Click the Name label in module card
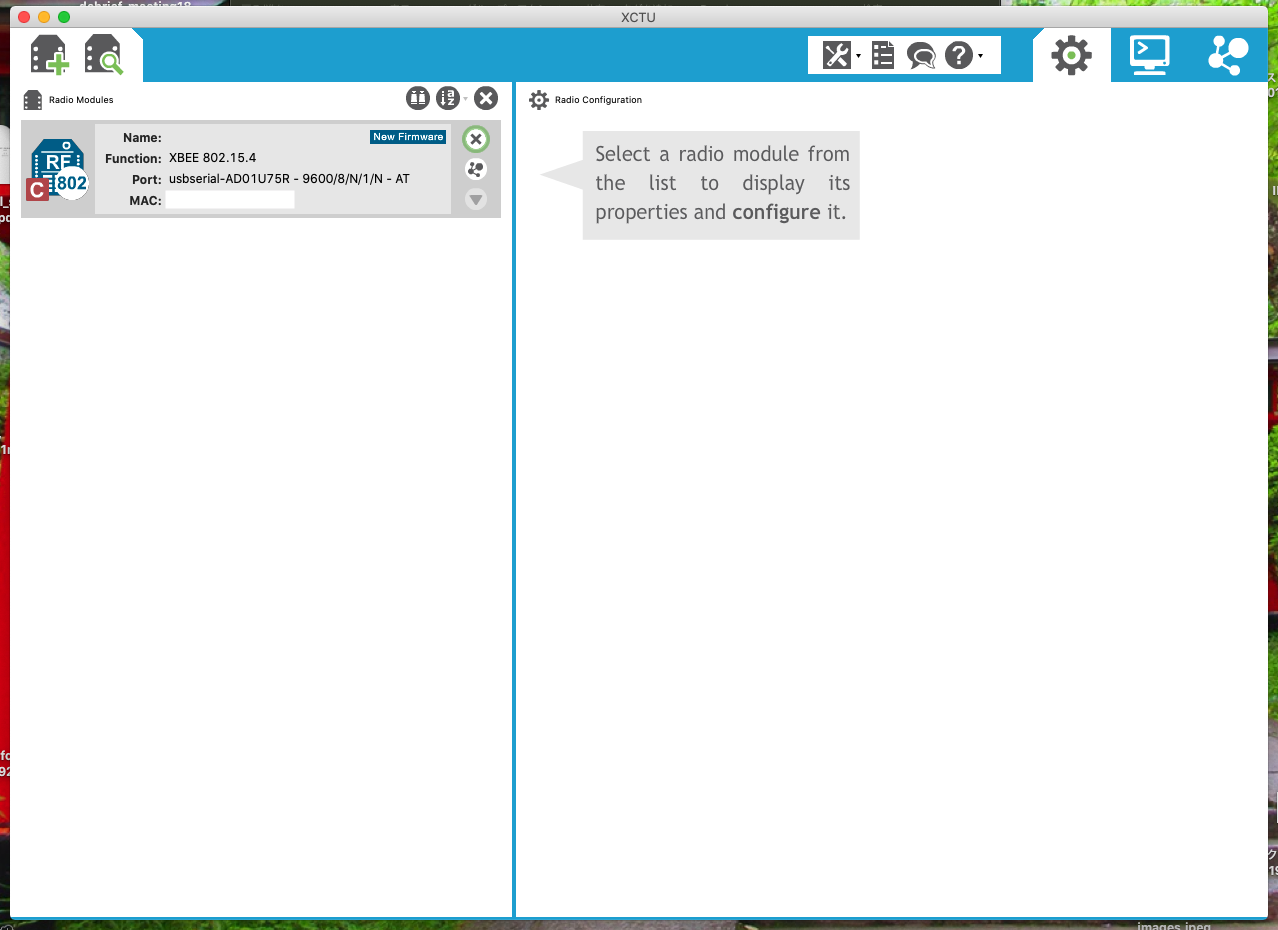Image resolution: width=1278 pixels, height=930 pixels. [142, 137]
